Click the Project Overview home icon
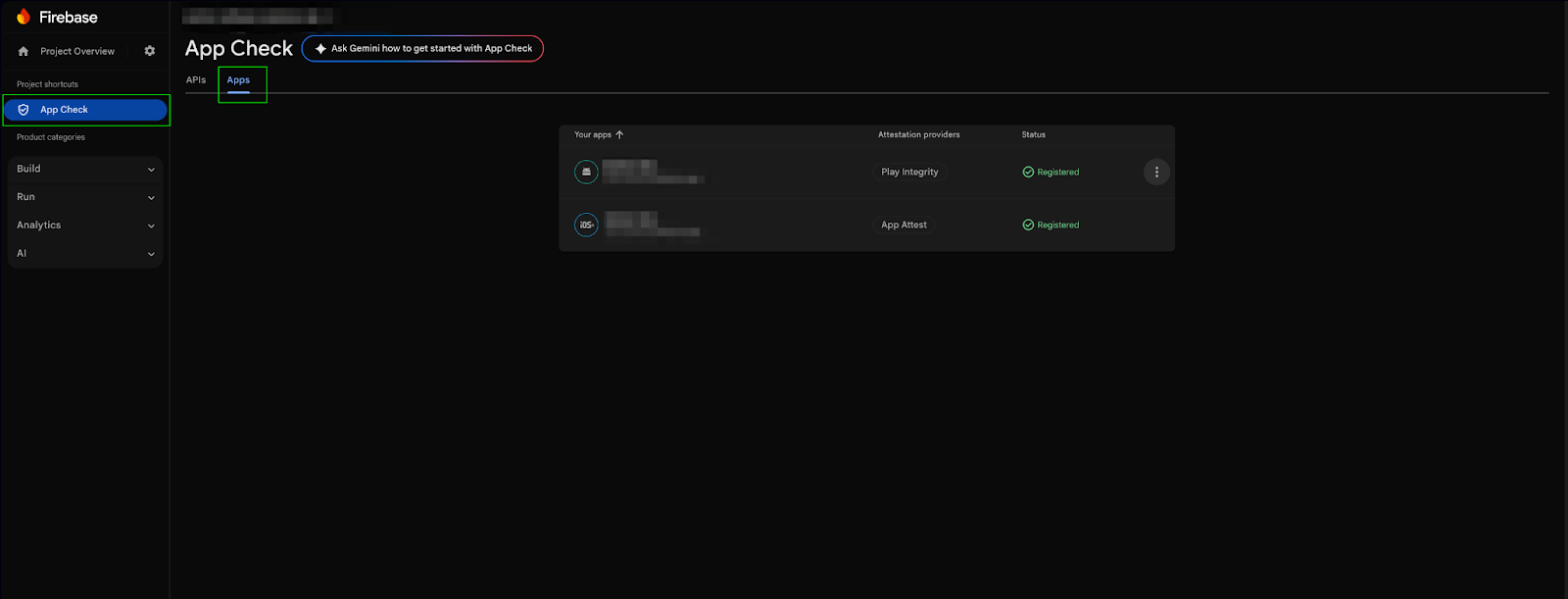The height and width of the screenshot is (599, 1568). point(24,51)
